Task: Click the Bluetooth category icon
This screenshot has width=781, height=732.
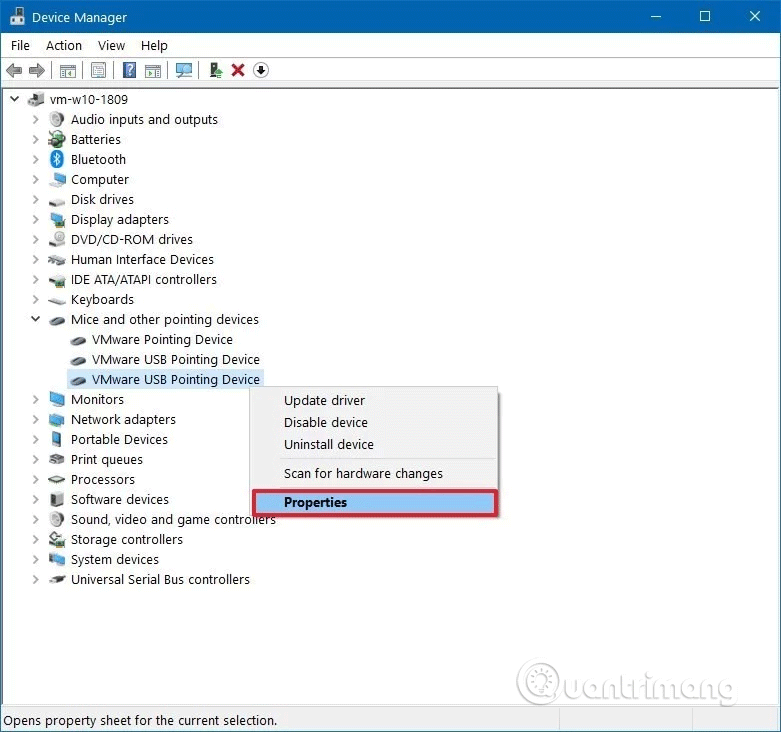Action: click(57, 159)
